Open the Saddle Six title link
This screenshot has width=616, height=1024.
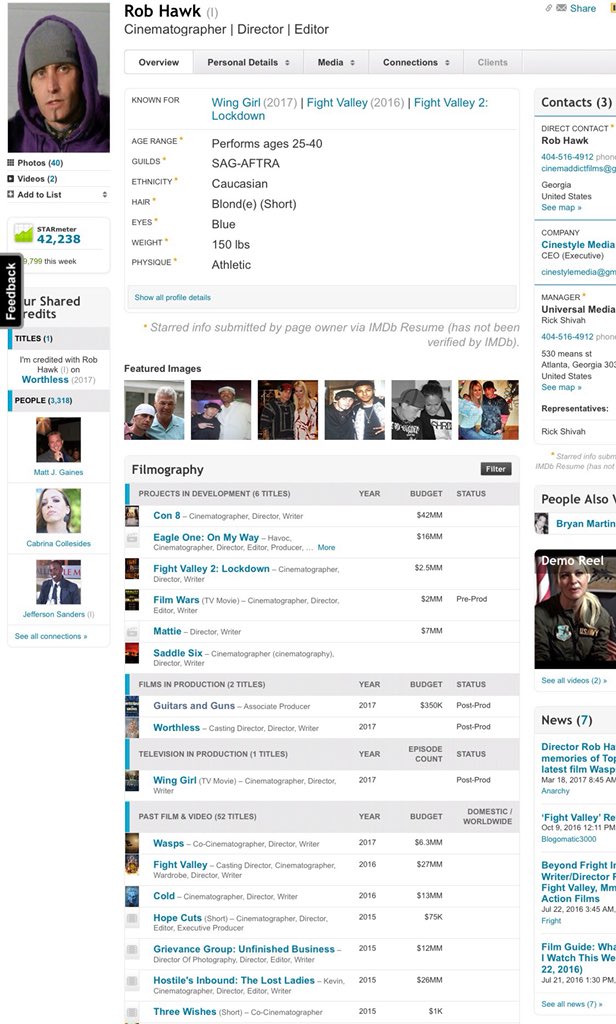pyautogui.click(x=178, y=653)
